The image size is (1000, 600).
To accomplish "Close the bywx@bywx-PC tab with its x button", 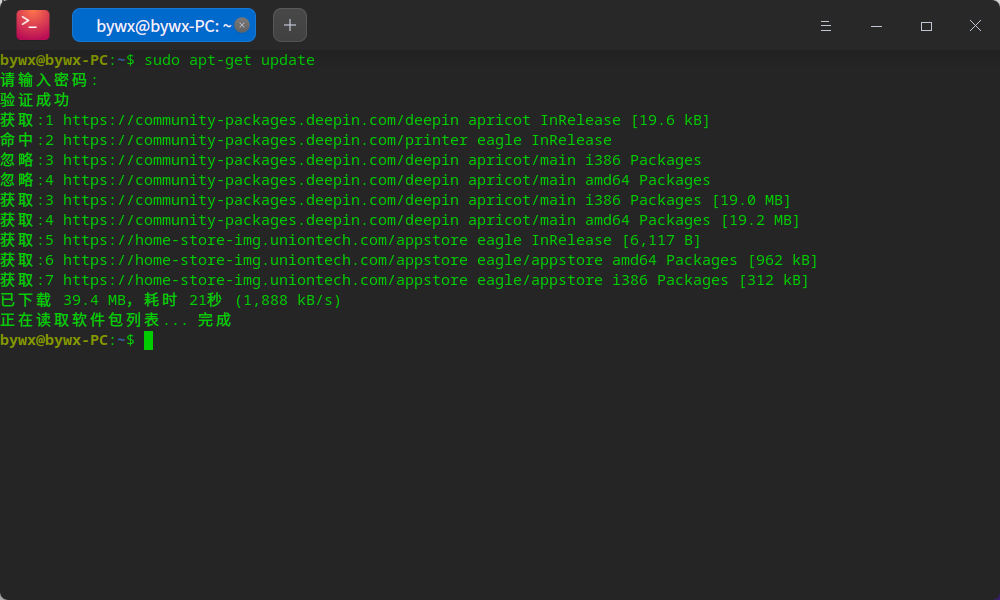I will (x=242, y=25).
